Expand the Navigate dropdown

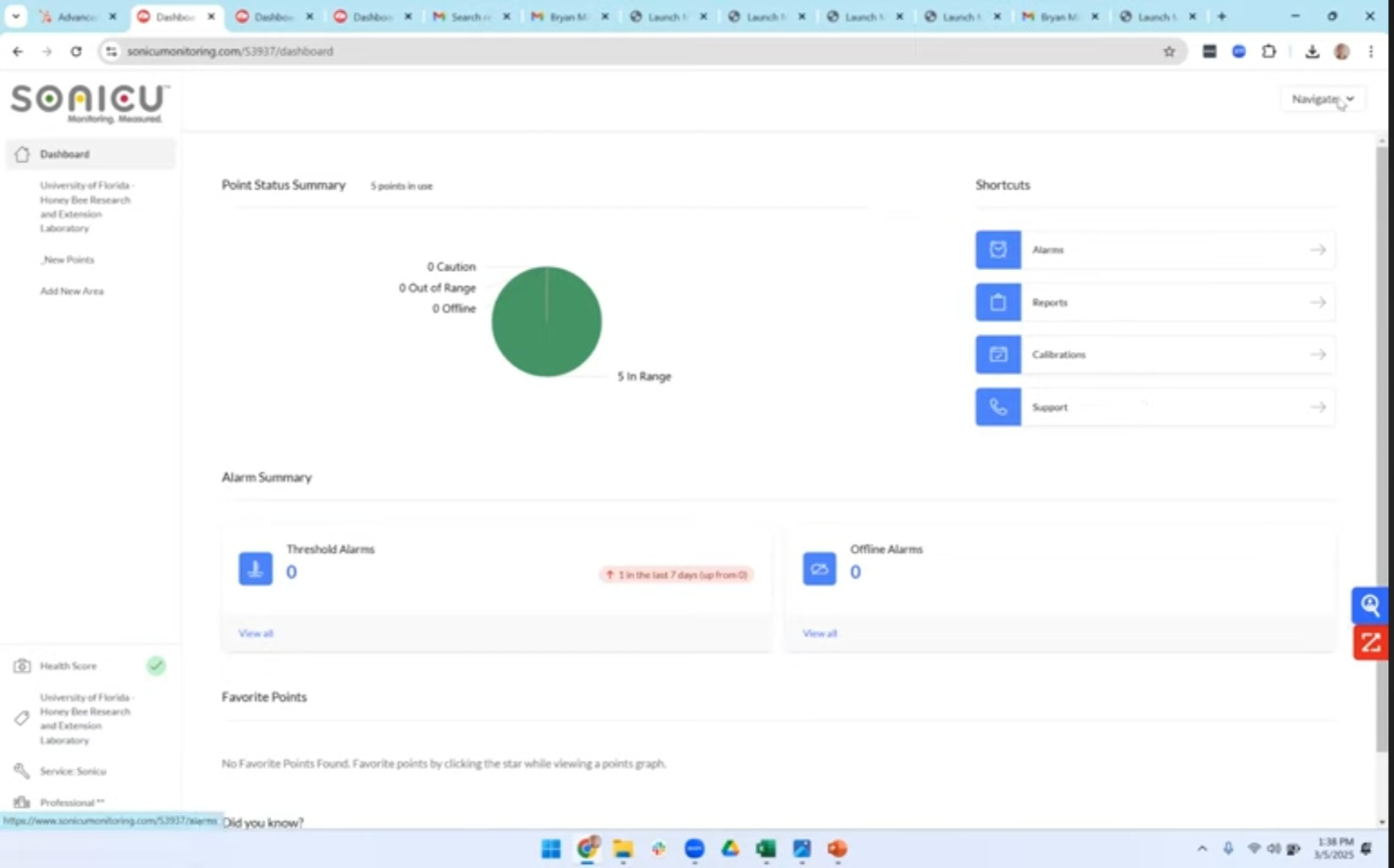click(x=1322, y=99)
